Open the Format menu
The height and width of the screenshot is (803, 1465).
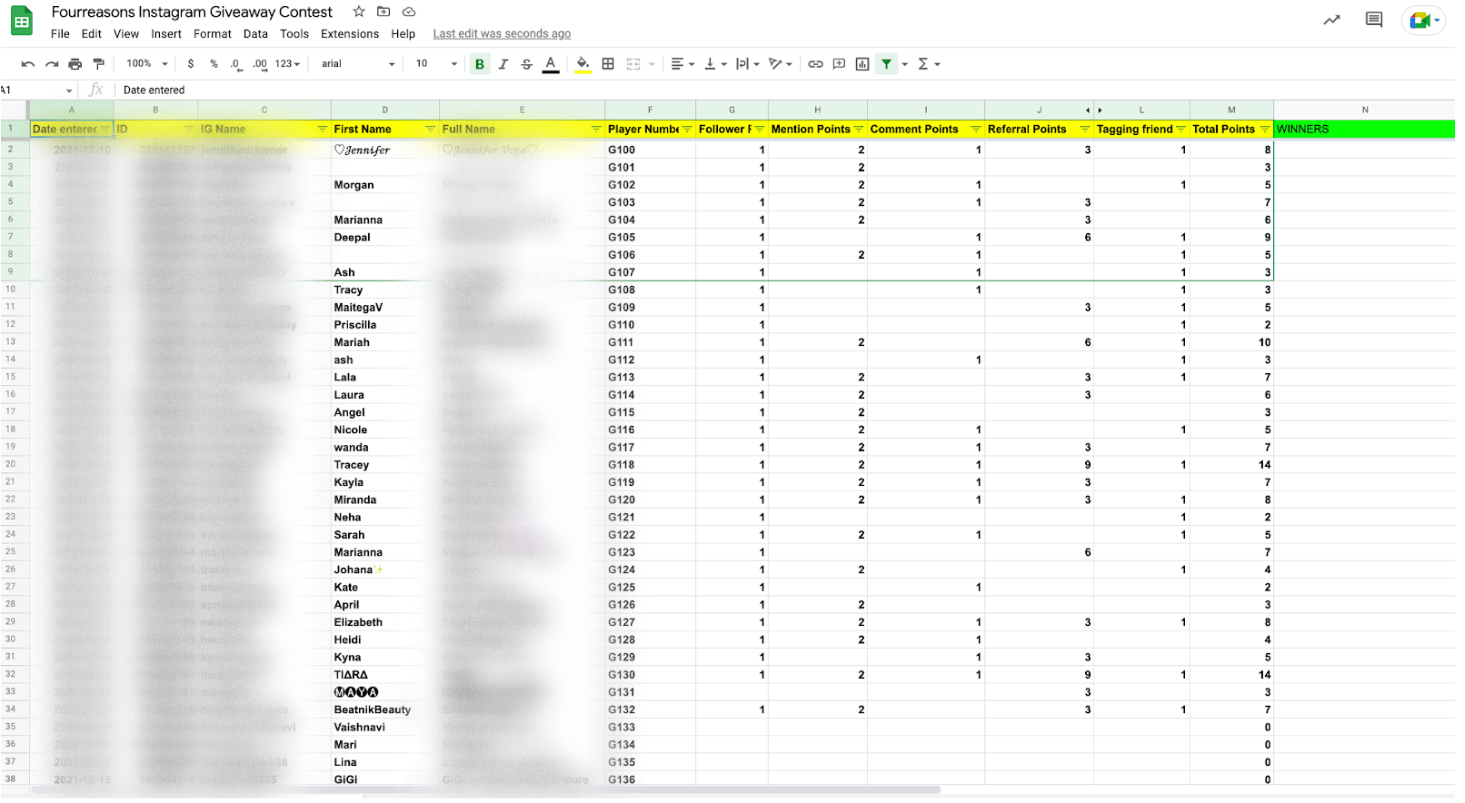(212, 34)
